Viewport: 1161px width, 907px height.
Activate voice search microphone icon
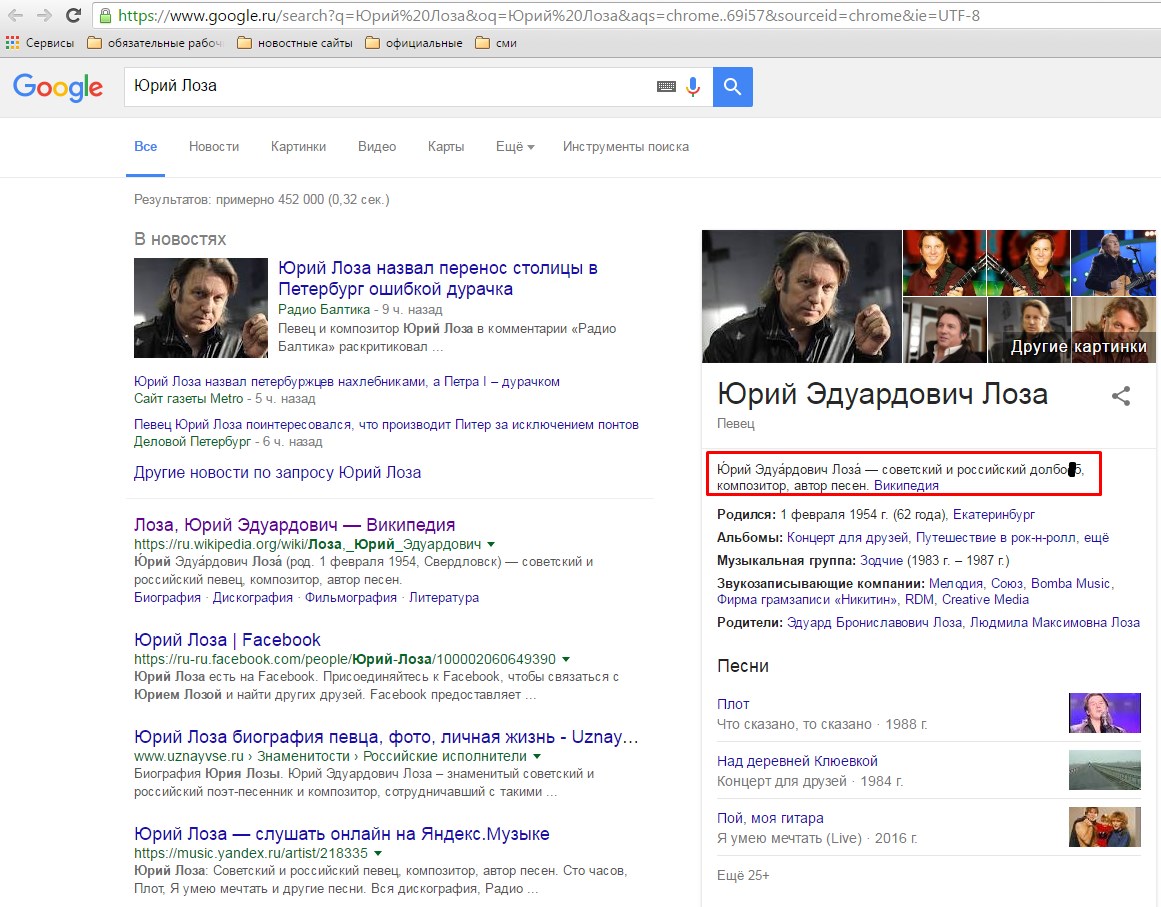[x=693, y=87]
